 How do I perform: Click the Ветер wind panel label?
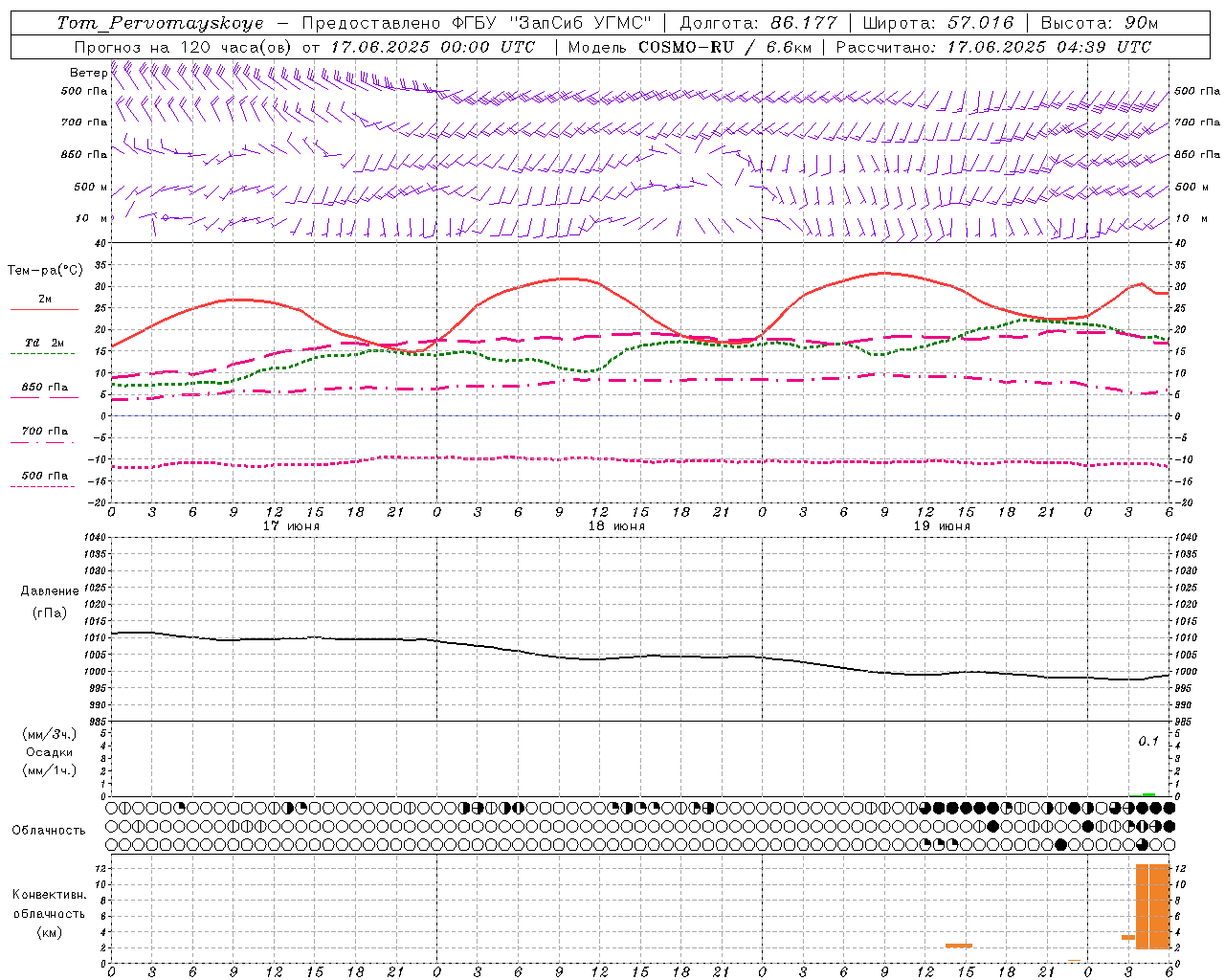click(88, 73)
